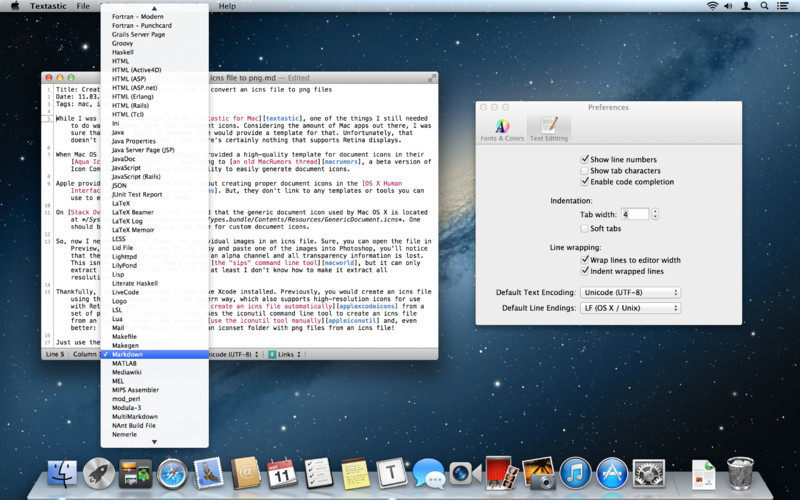Open Mission Control in the dock
Image resolution: width=800 pixels, height=500 pixels.
click(x=135, y=473)
